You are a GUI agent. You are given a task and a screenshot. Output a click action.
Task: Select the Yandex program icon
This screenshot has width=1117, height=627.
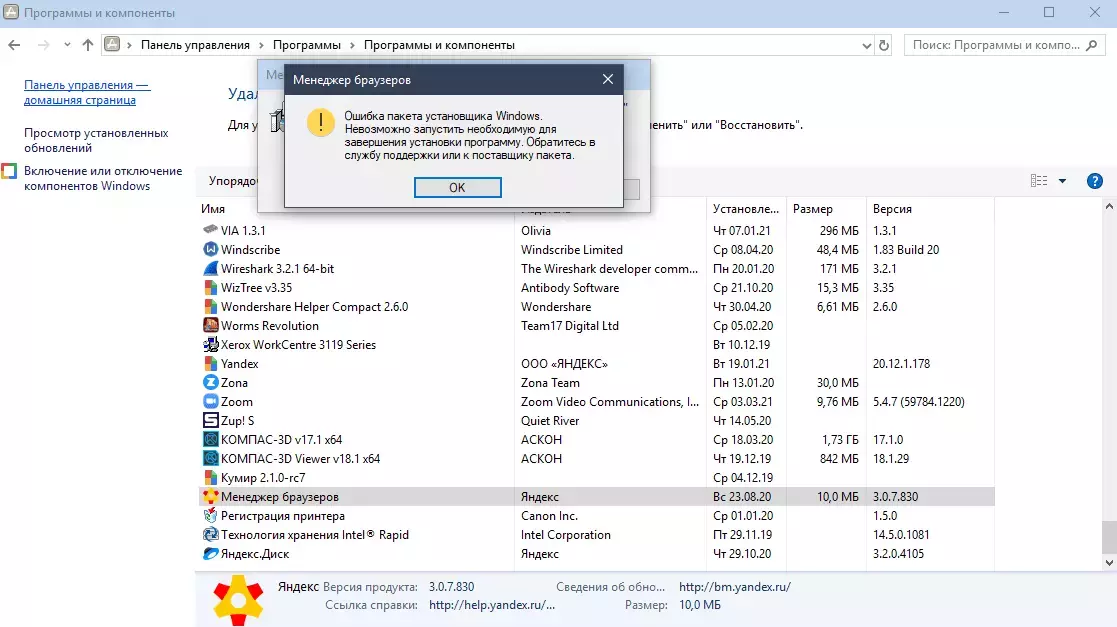(x=210, y=363)
